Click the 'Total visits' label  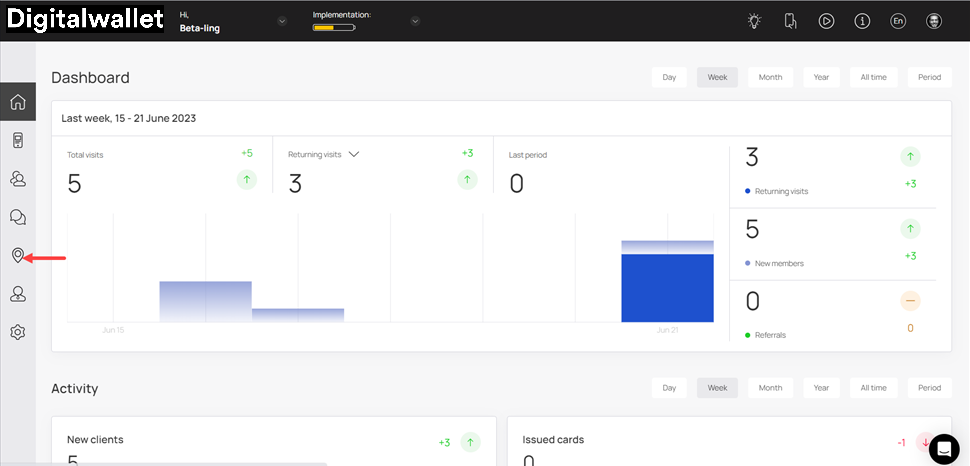(x=85, y=155)
